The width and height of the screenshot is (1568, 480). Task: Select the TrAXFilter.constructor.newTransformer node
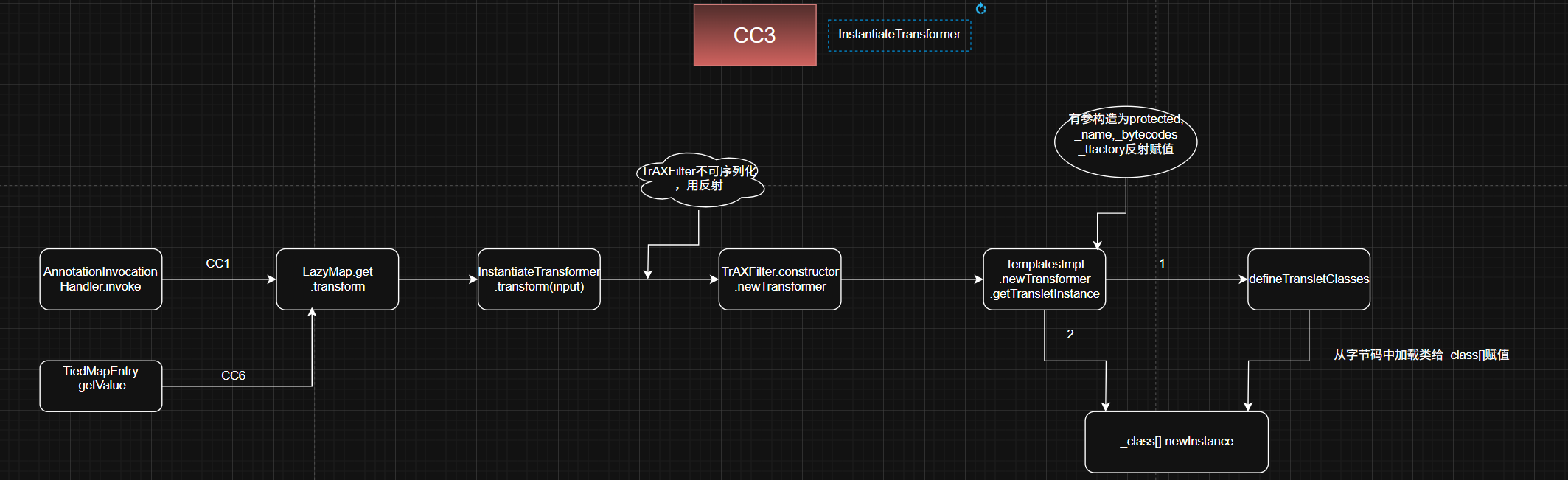tap(780, 279)
